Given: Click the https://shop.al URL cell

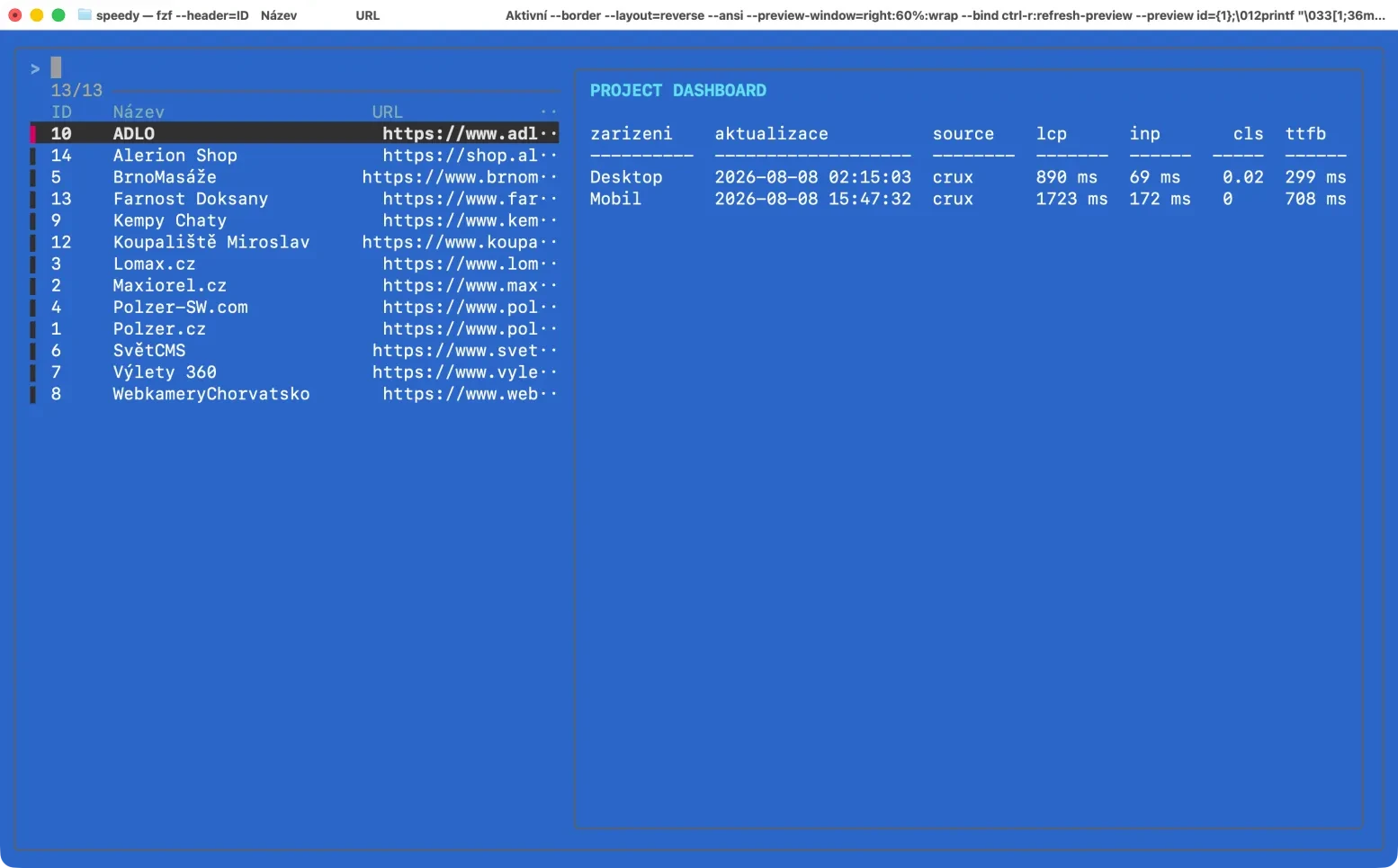Looking at the screenshot, I should (470, 155).
